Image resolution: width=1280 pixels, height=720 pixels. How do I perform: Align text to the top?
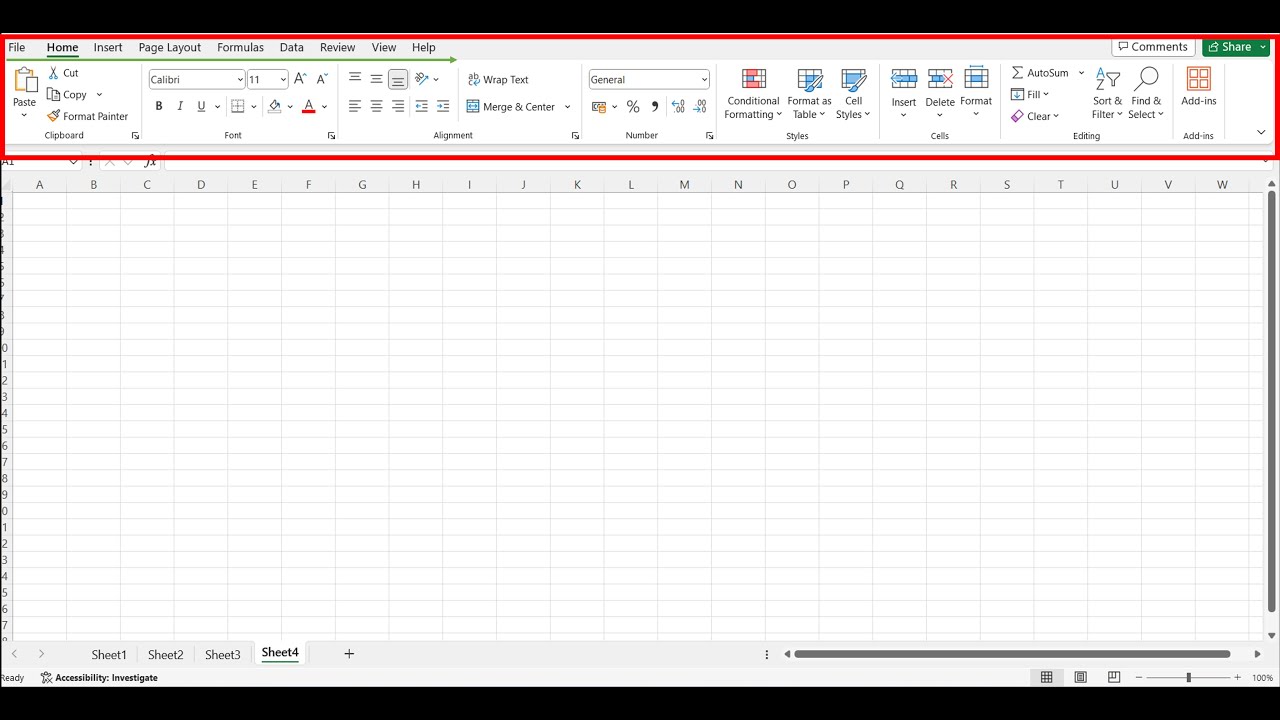click(355, 79)
